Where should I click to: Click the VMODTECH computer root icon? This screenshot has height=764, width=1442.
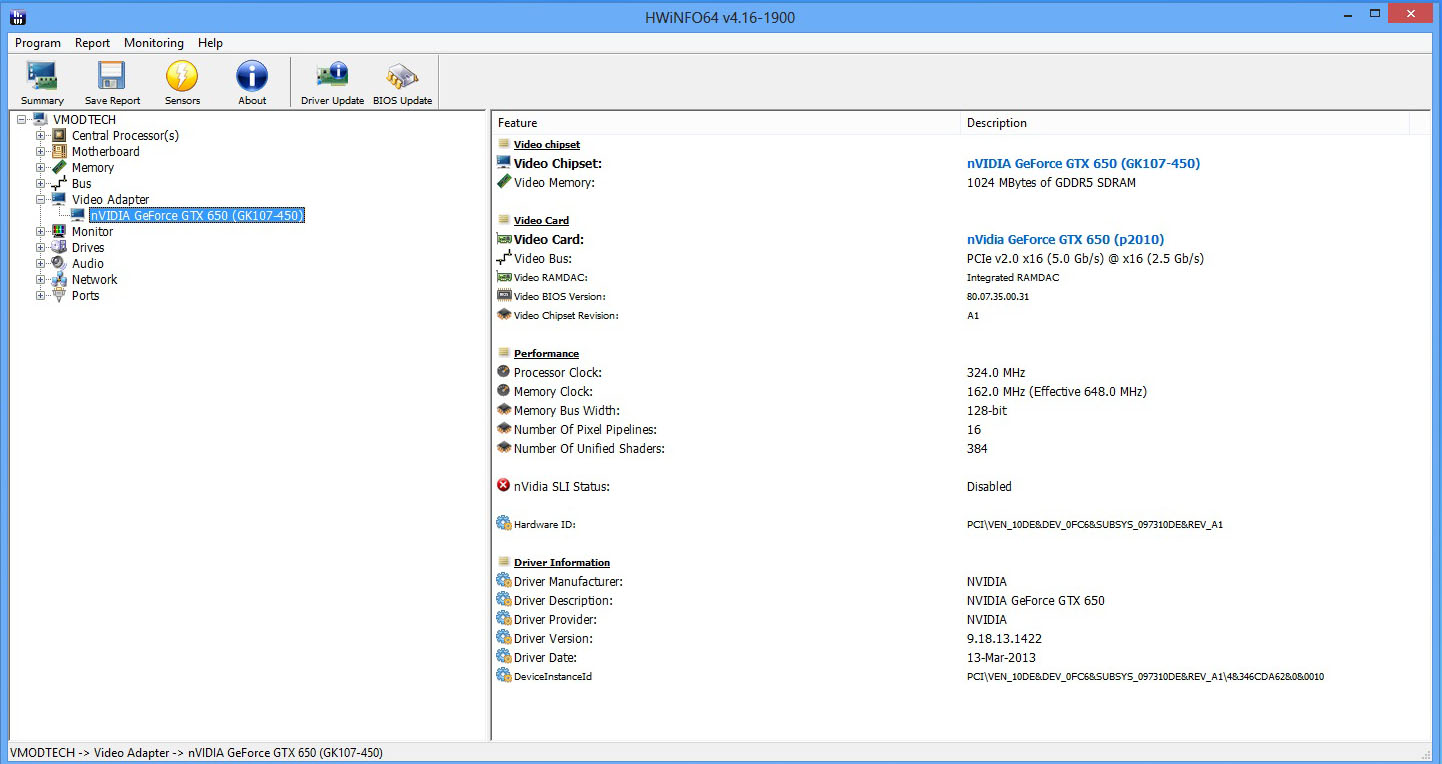point(41,119)
